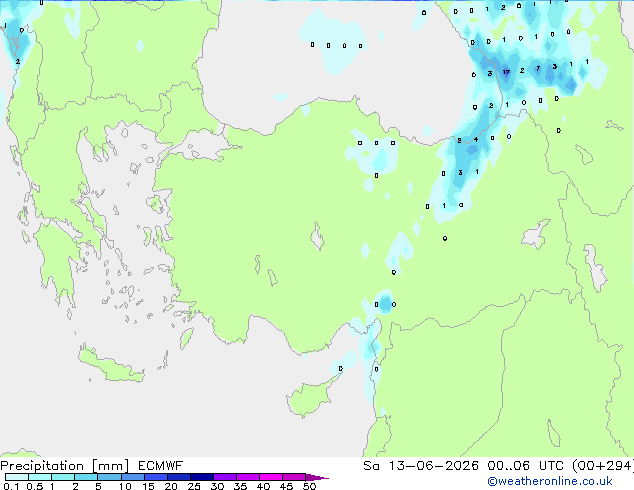Pick the legend swatch between 15 and 20

156,477
